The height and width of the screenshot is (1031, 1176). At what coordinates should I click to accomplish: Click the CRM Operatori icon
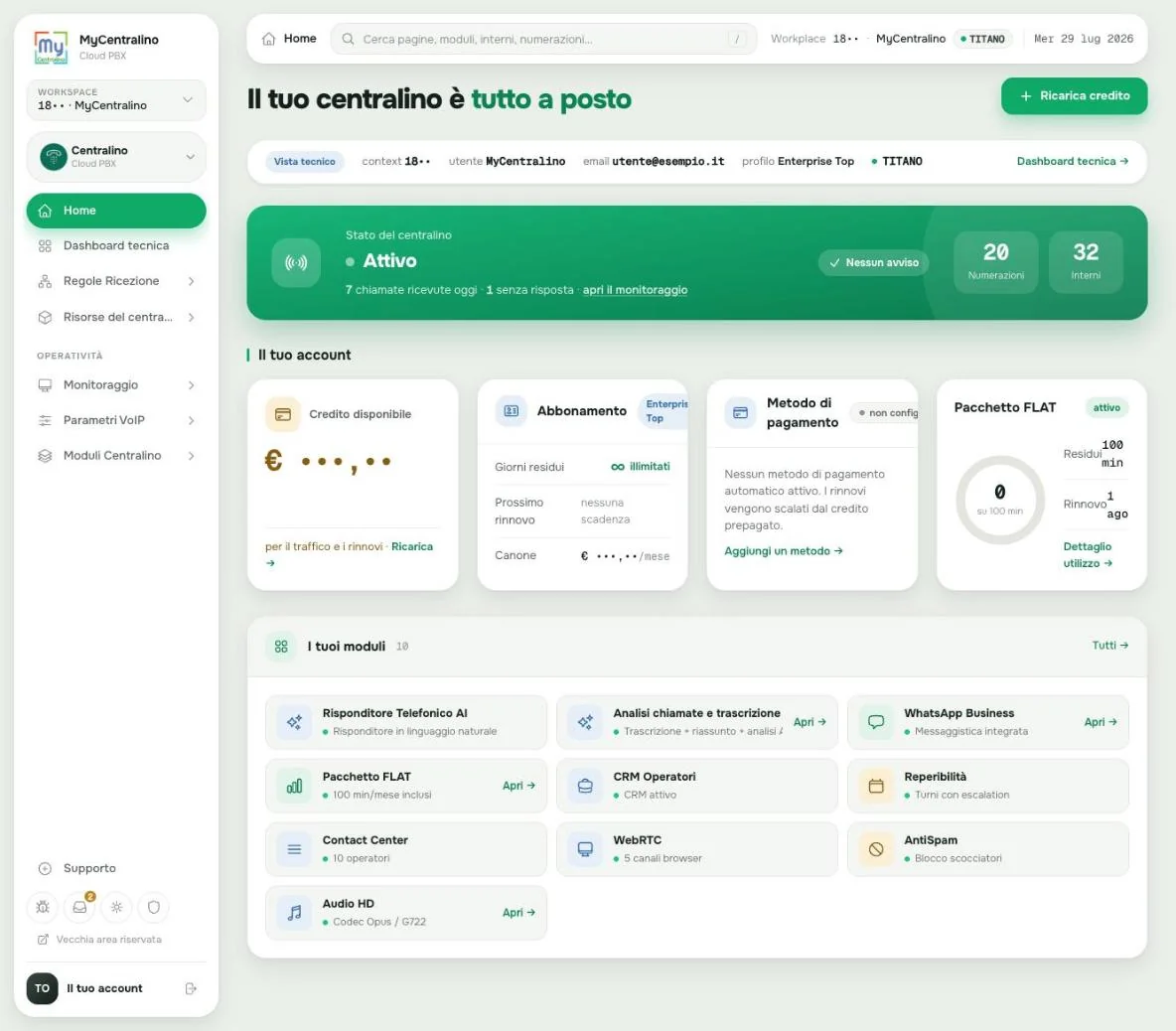(x=585, y=786)
